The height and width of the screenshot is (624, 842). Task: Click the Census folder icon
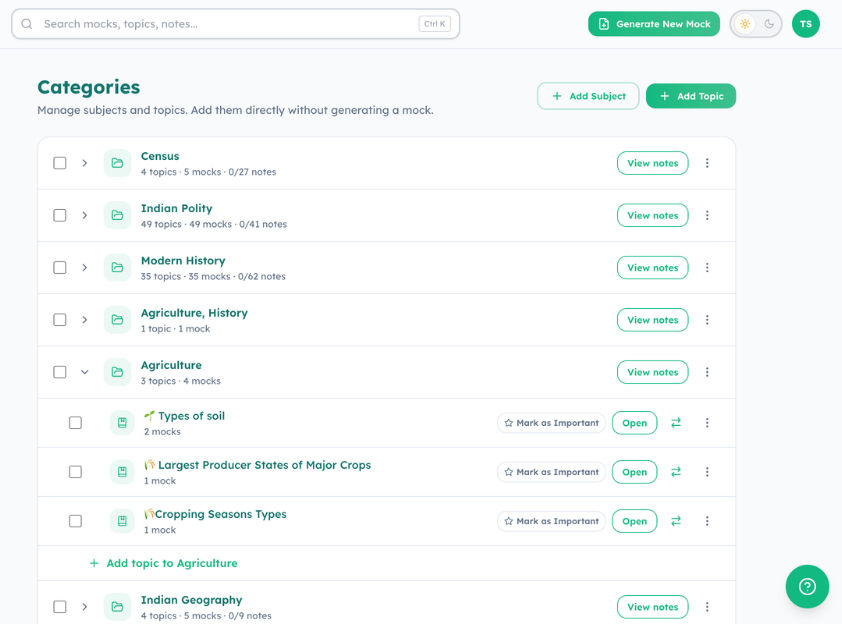pyautogui.click(x=117, y=163)
